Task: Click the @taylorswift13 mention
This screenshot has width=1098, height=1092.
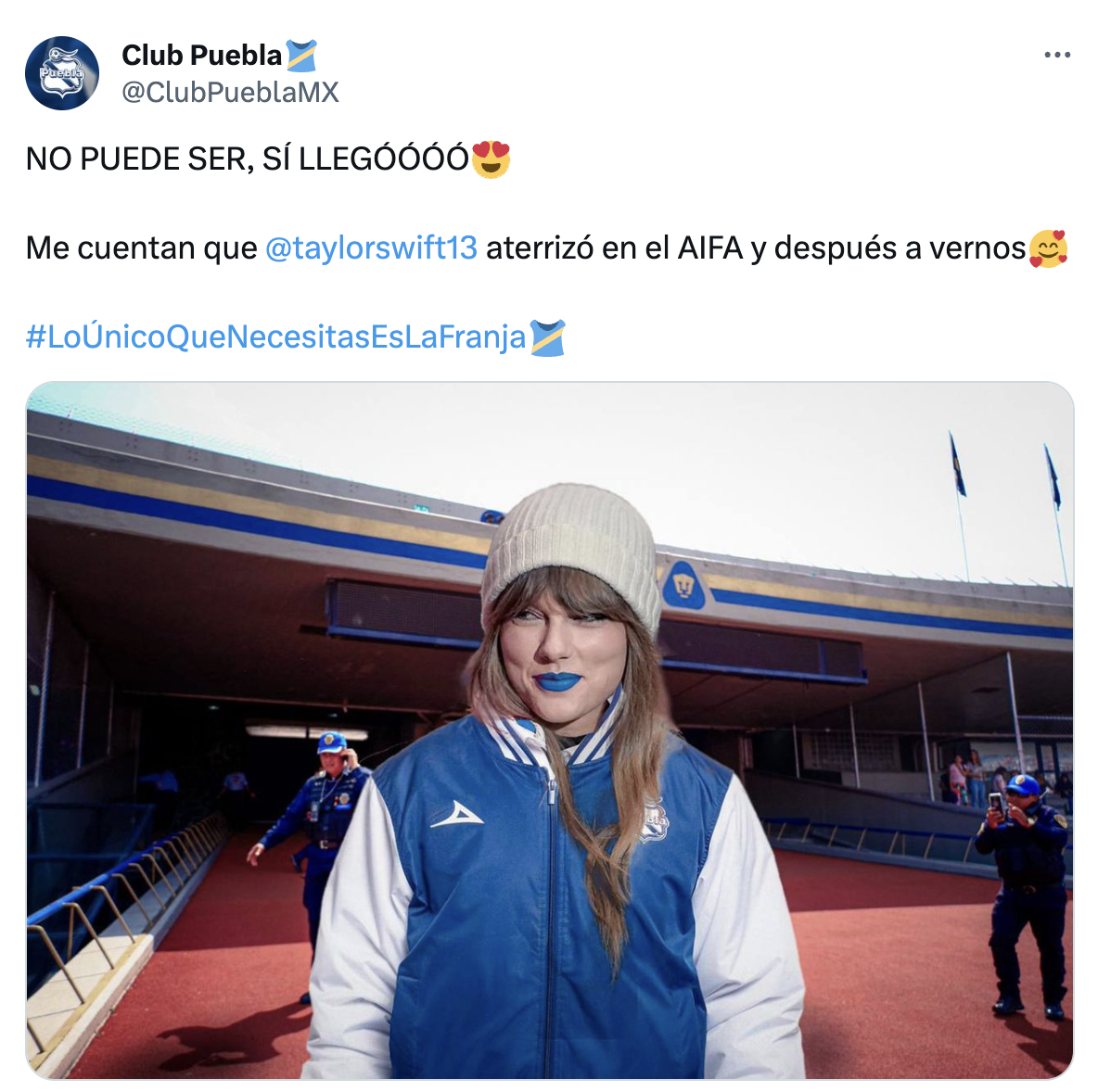Action: (x=371, y=248)
